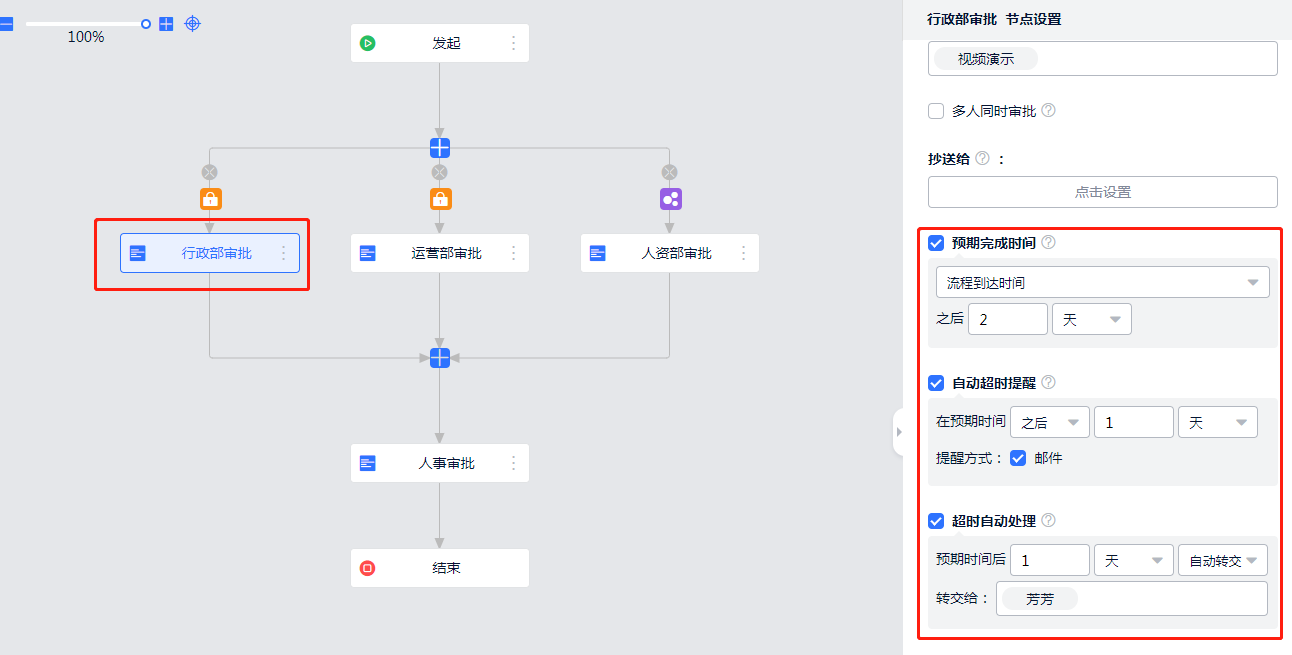Click the zoom in plus icon
Image resolution: width=1292 pixels, height=655 pixels.
click(x=166, y=23)
